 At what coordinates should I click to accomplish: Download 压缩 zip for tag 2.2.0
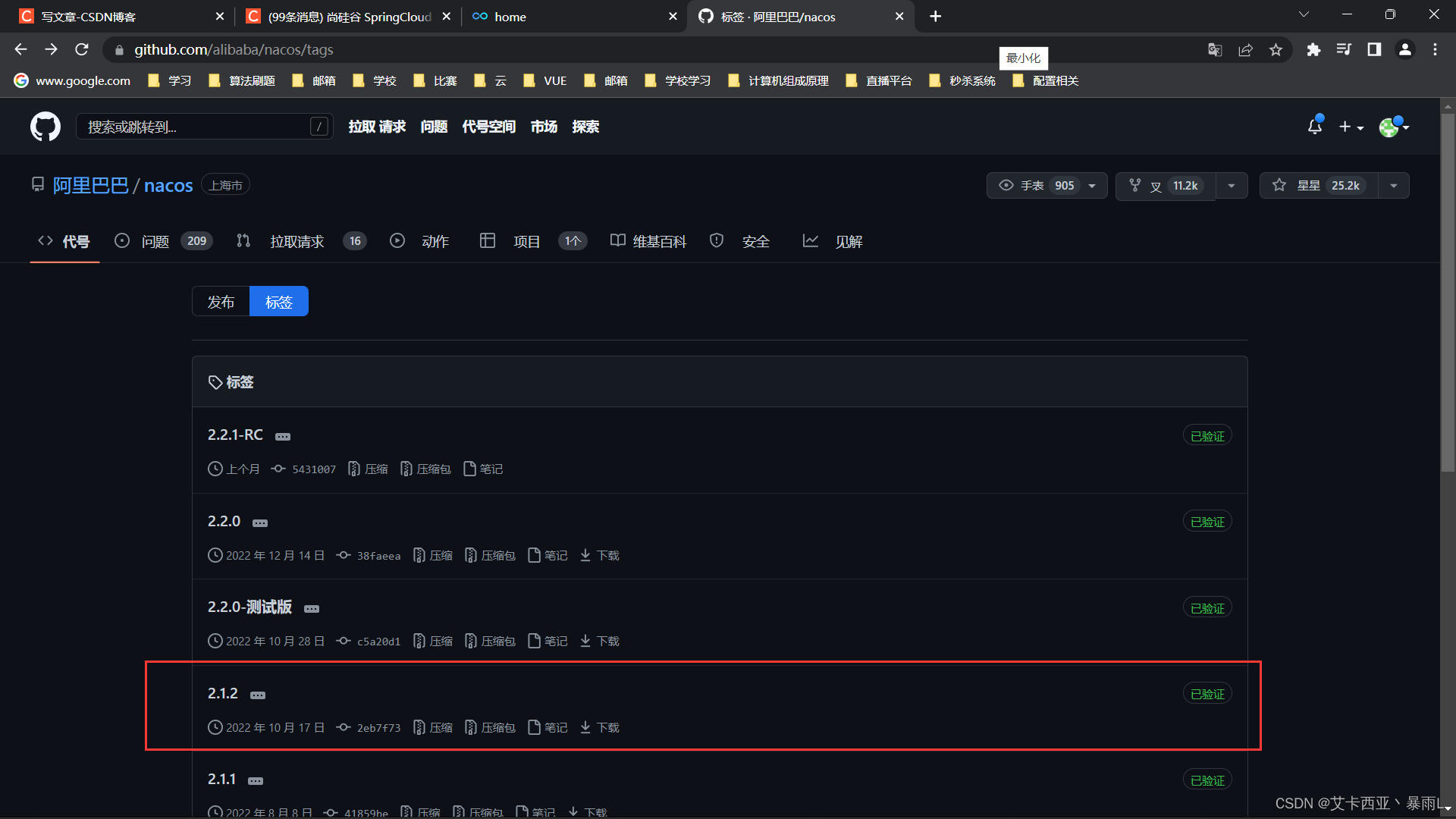433,556
